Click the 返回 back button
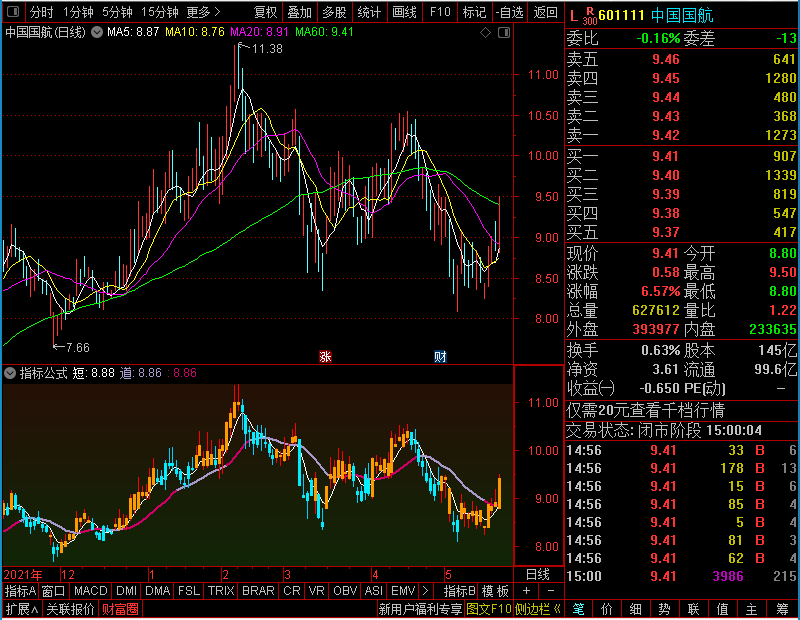The height and width of the screenshot is (620, 800). click(545, 12)
